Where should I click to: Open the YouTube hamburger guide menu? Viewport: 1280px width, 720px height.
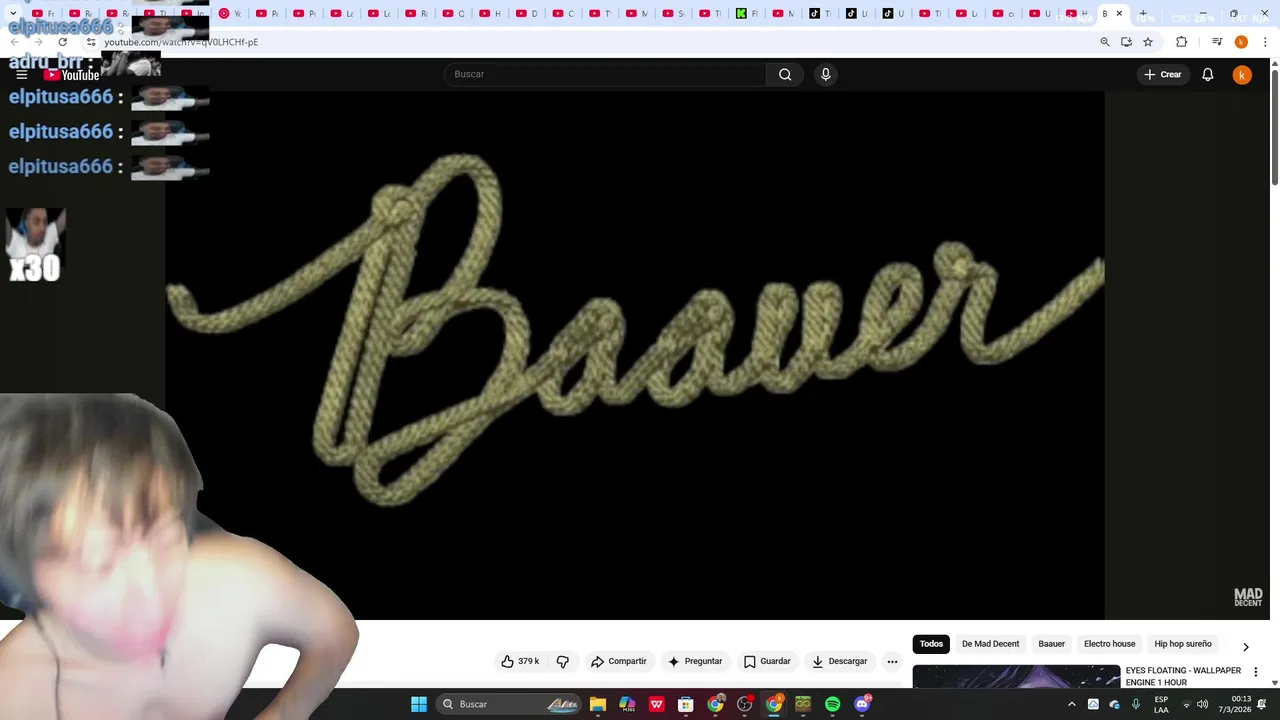[x=21, y=75]
